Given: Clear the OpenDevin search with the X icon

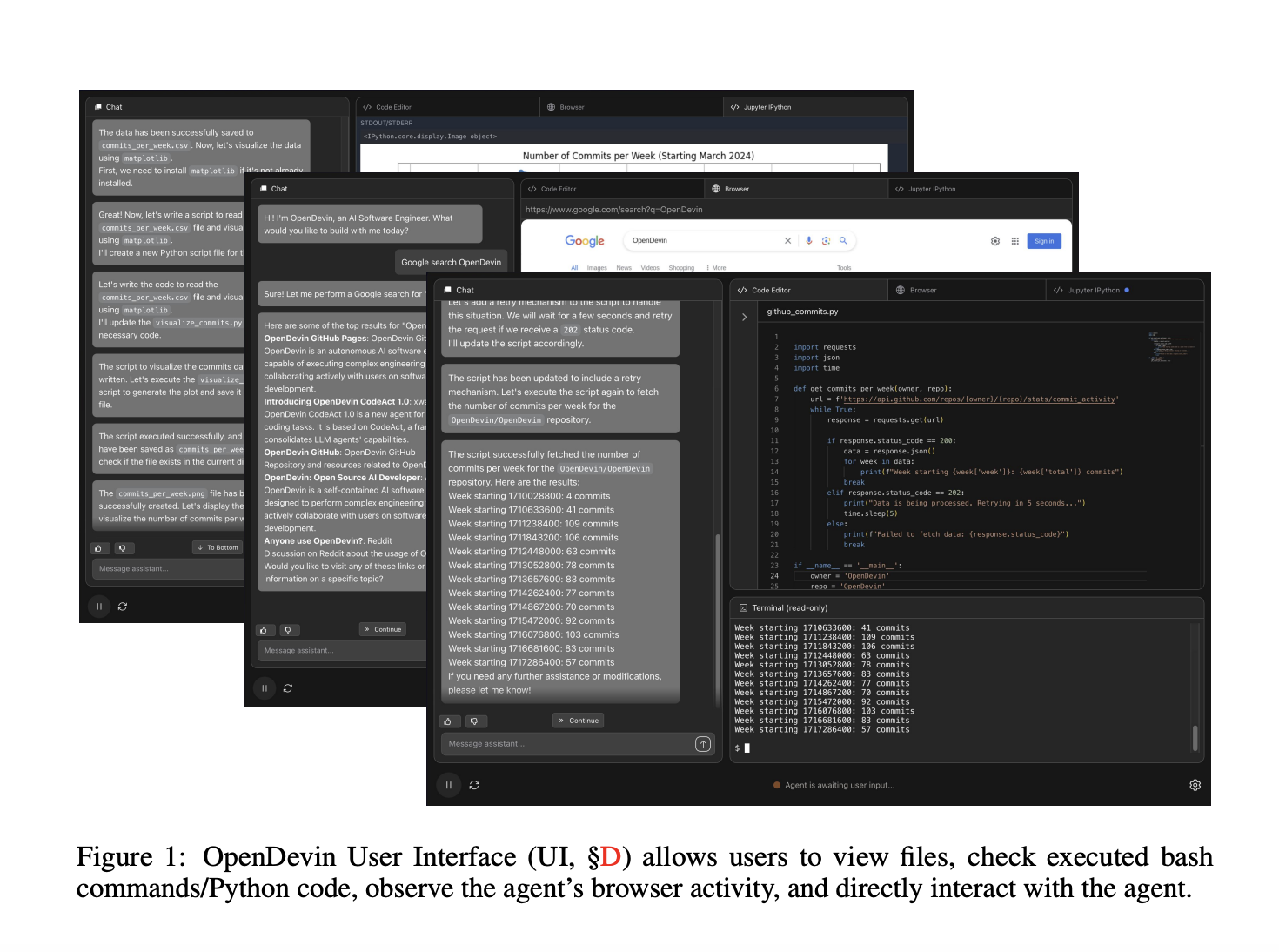Looking at the screenshot, I should [788, 240].
